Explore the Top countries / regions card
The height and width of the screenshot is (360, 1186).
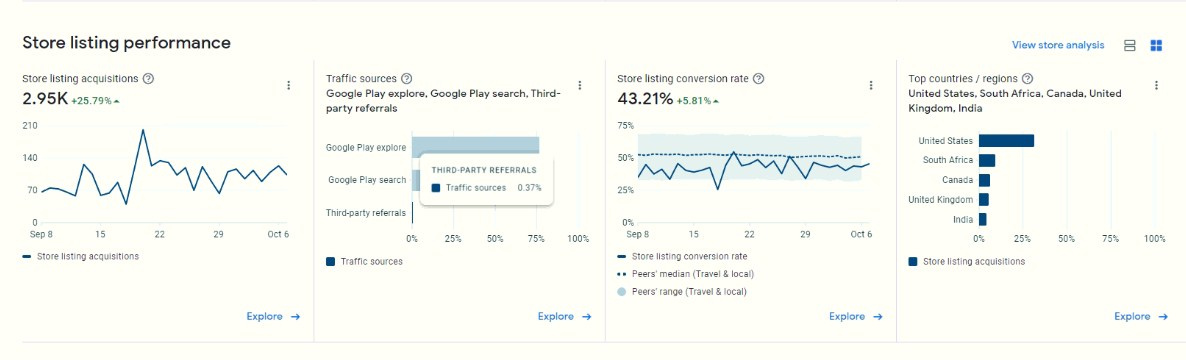[x=1141, y=317]
